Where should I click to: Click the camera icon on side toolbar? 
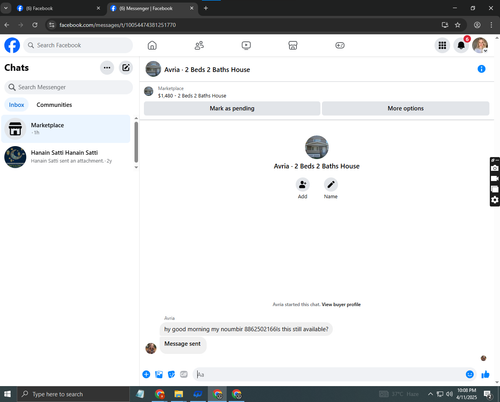[495, 168]
